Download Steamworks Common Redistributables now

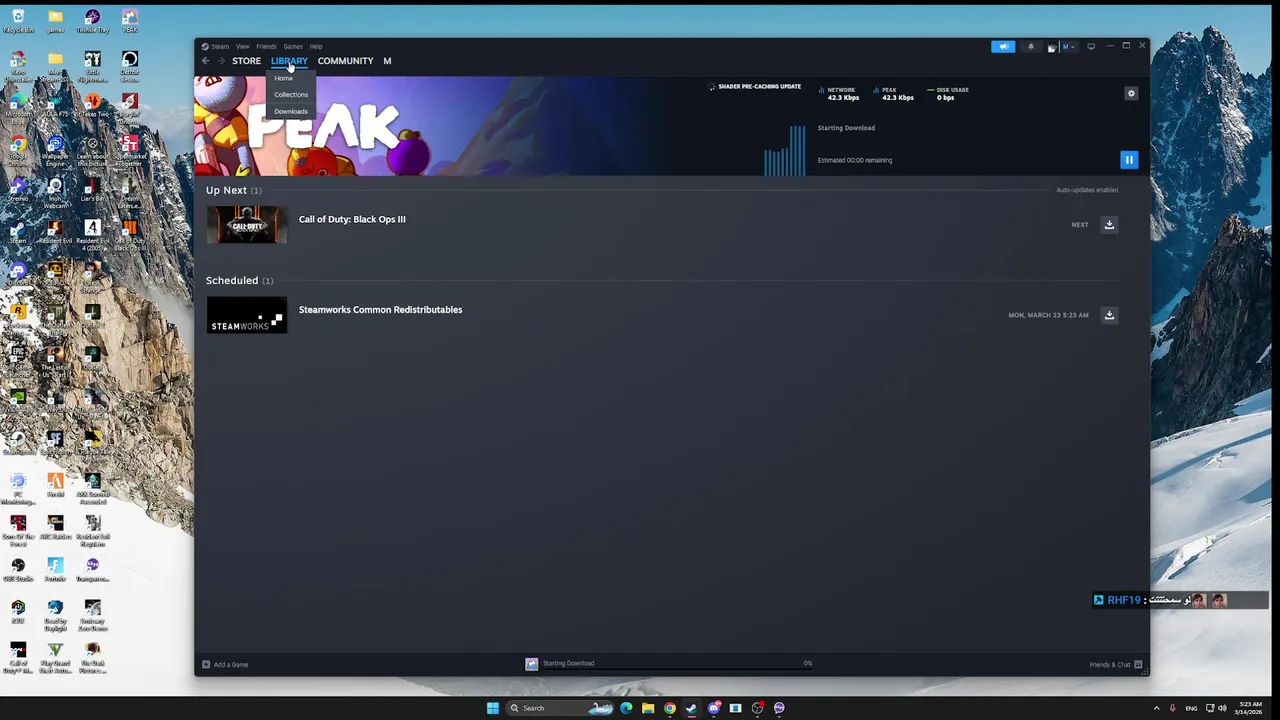pos(1109,315)
